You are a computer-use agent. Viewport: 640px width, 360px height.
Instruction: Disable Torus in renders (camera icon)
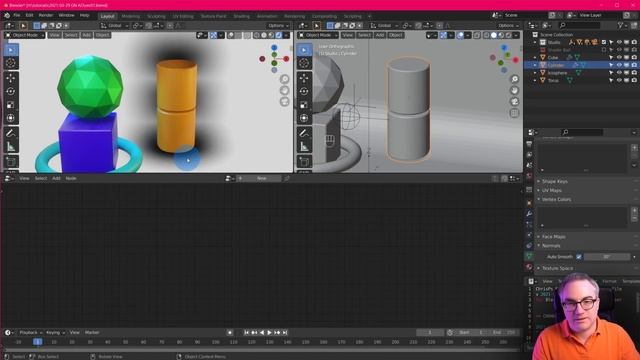click(x=634, y=80)
